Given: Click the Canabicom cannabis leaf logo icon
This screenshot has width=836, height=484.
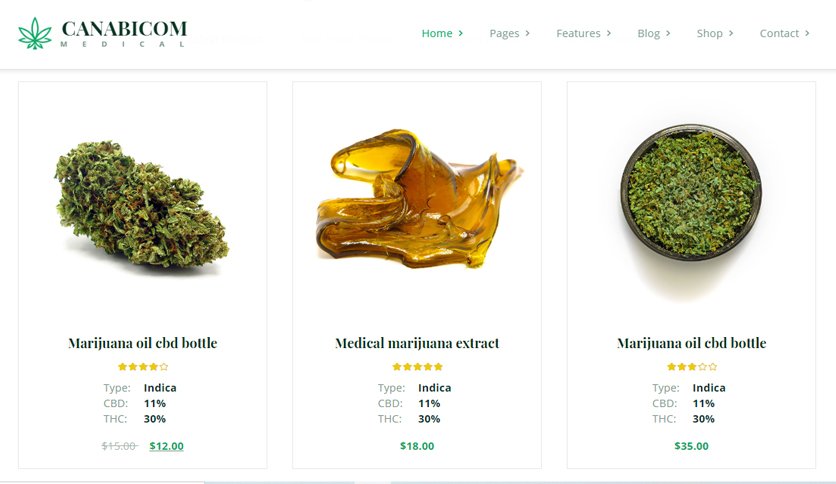Looking at the screenshot, I should point(35,33).
